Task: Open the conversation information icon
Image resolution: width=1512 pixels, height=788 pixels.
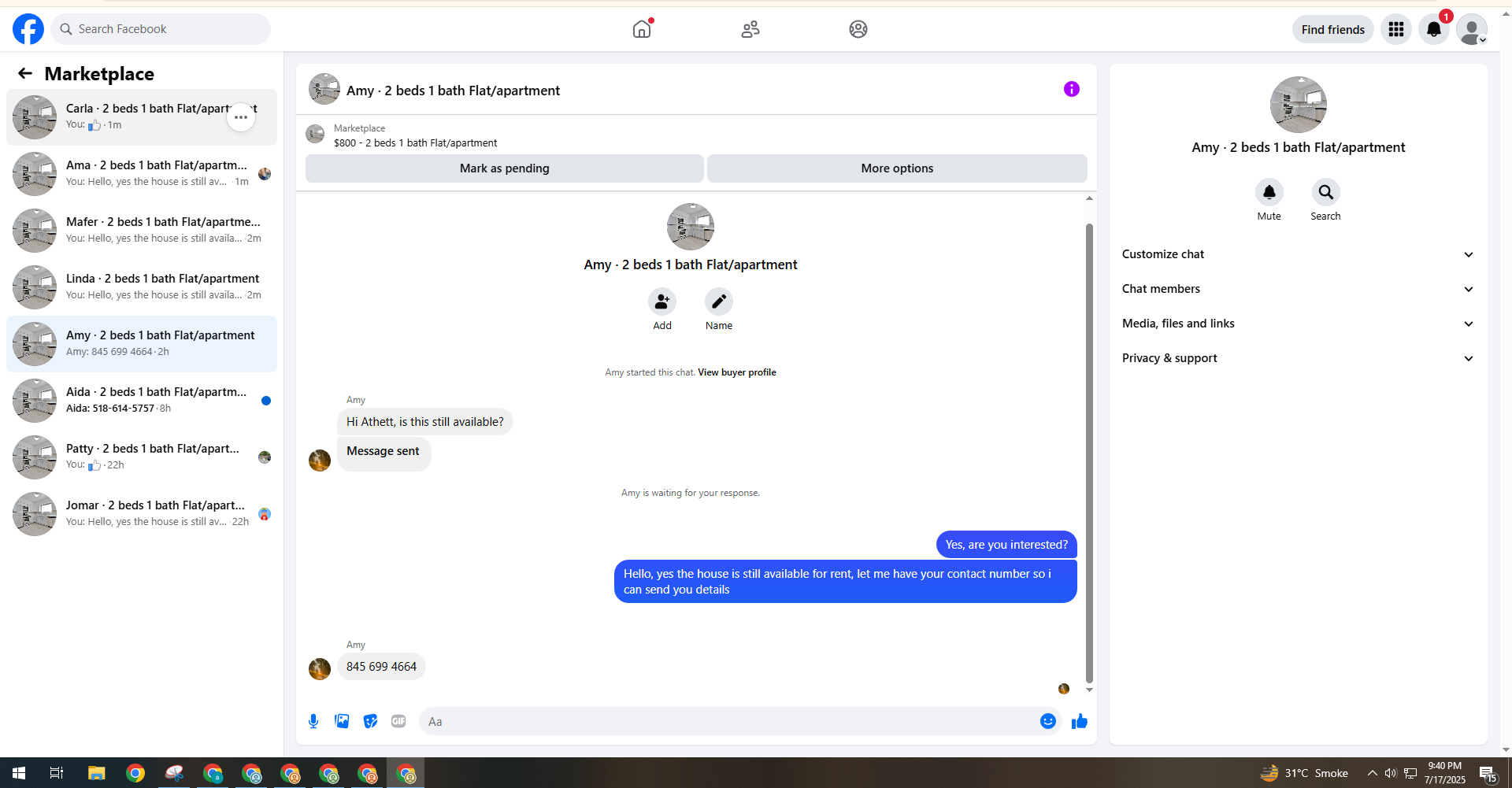Action: coord(1072,89)
